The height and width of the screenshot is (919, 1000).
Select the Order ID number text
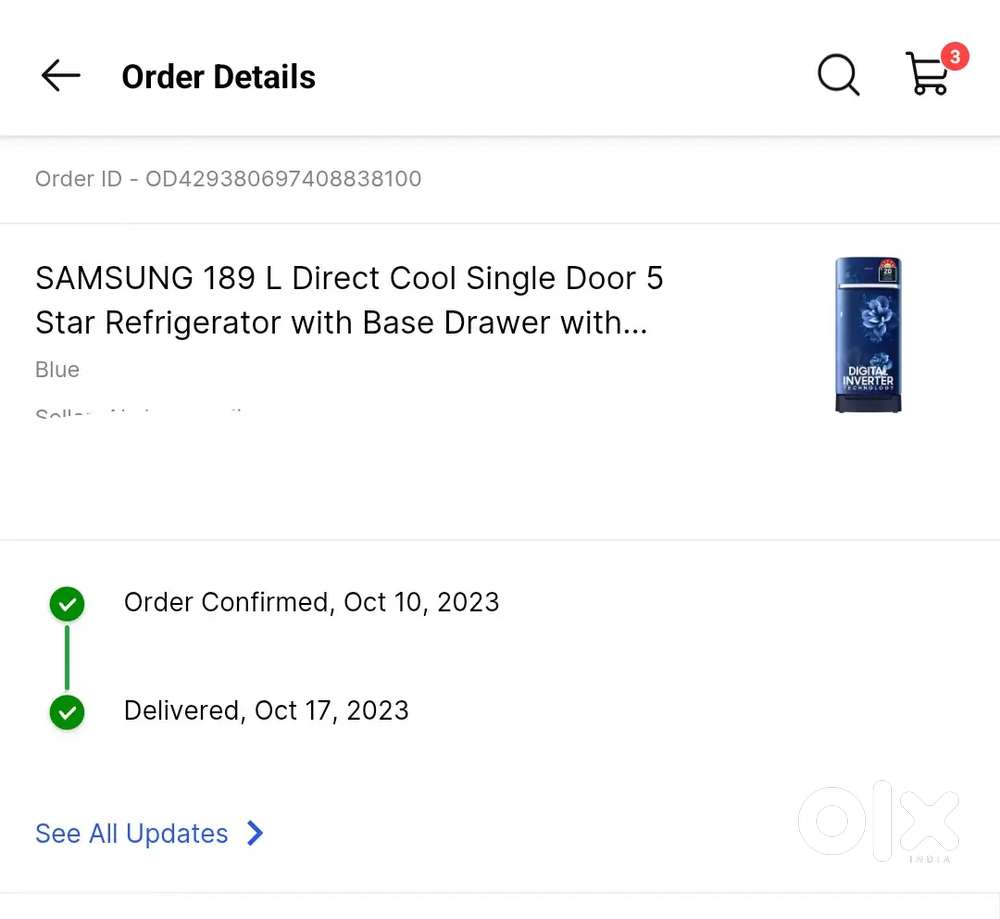(x=283, y=179)
